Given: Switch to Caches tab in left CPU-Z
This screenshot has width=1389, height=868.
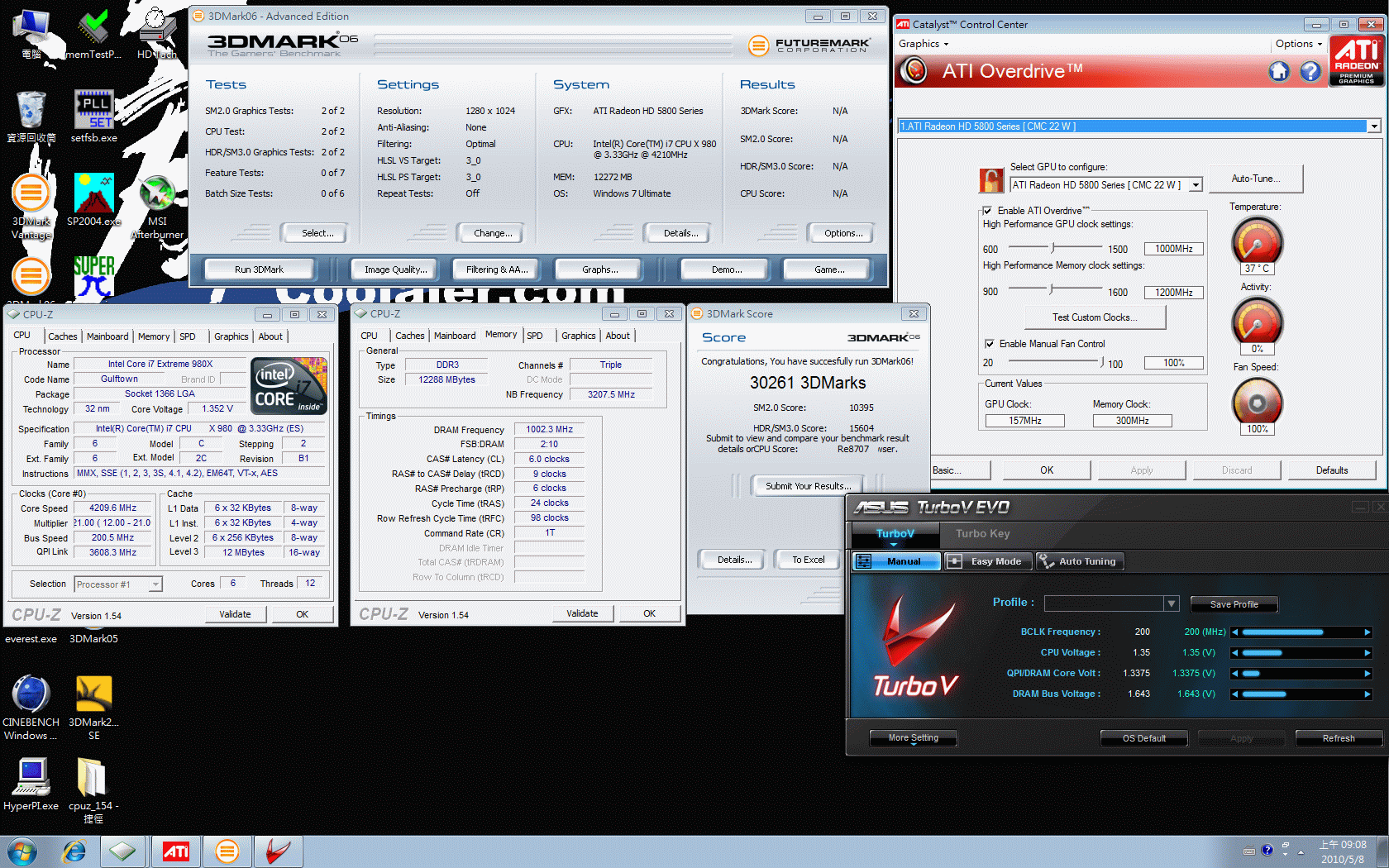Looking at the screenshot, I should tap(63, 336).
